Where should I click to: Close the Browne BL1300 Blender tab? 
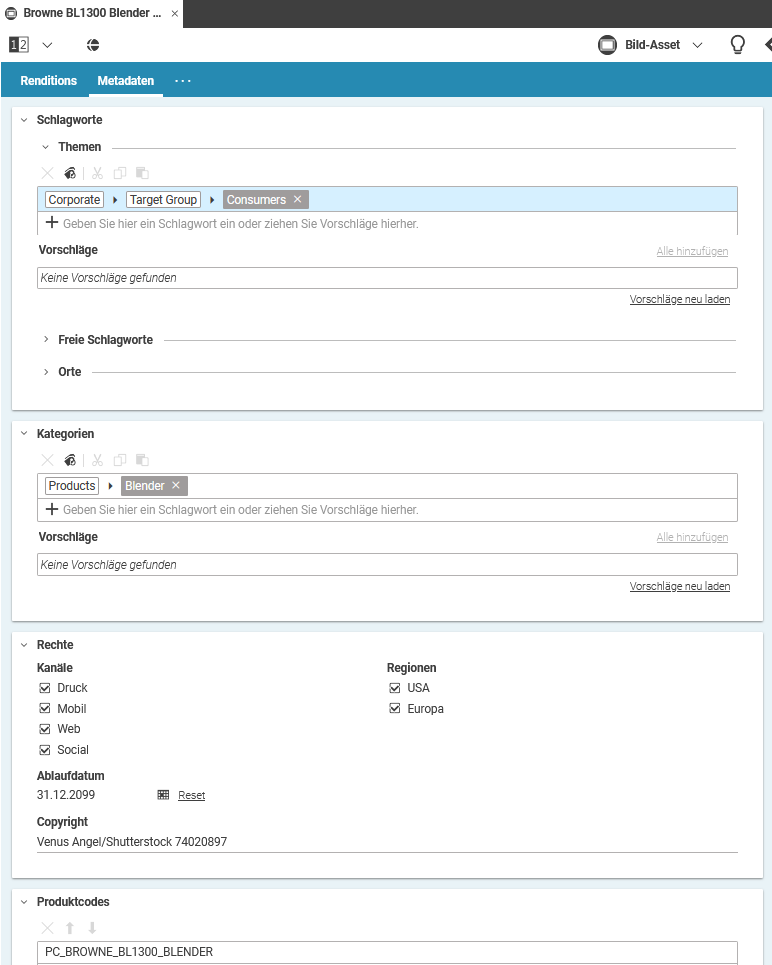pyautogui.click(x=175, y=14)
